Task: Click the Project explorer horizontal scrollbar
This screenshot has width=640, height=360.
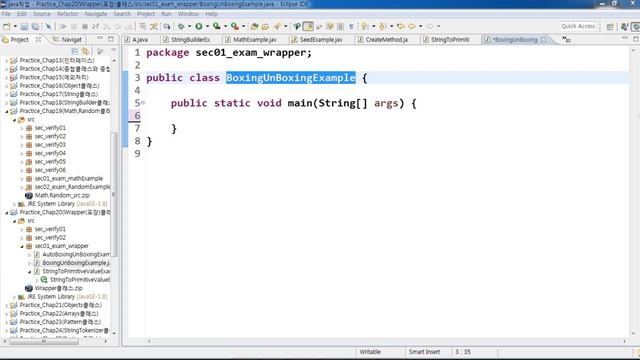Action: pos(44,341)
